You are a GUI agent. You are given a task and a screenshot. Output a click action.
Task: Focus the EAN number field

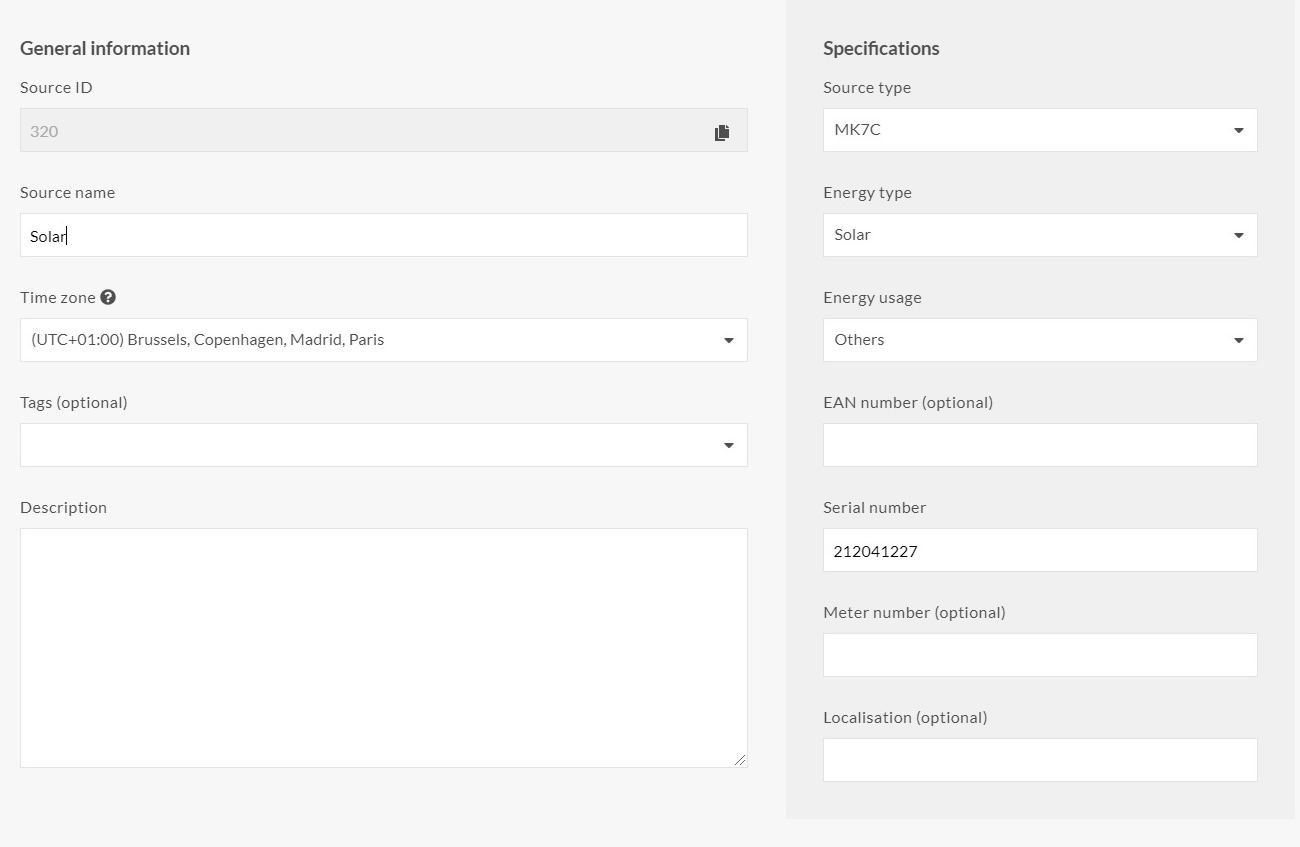coord(1040,444)
